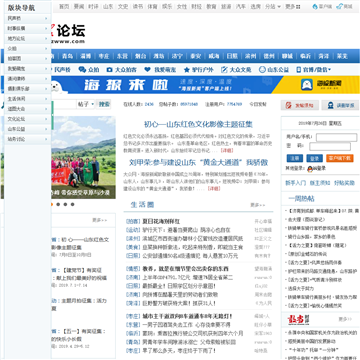
Task: Click the blue 登录 button
Action: [314, 158]
